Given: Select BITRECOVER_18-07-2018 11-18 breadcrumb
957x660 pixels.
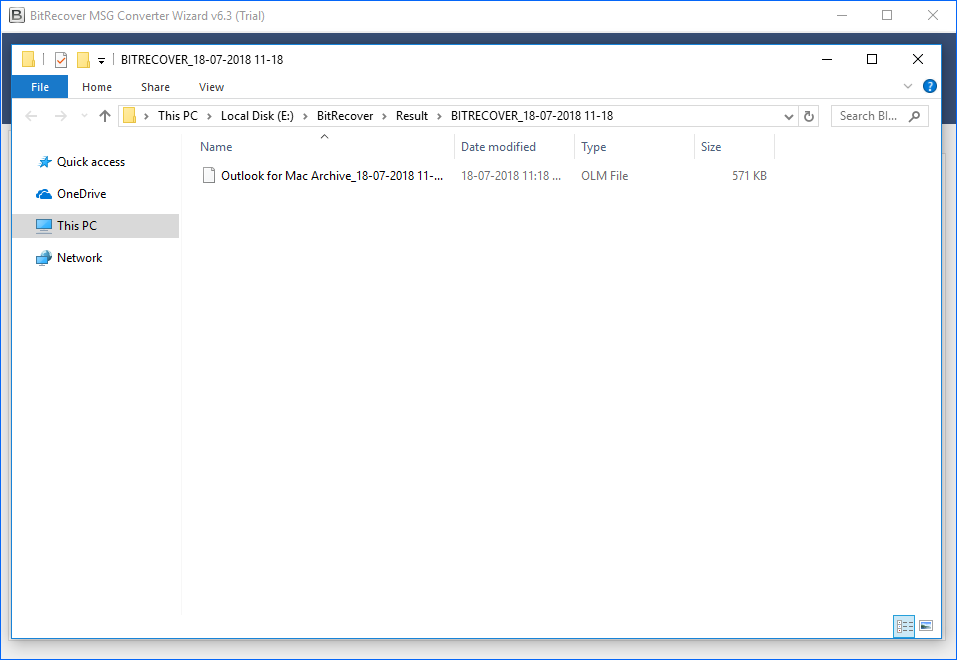Looking at the screenshot, I should click(x=532, y=115).
